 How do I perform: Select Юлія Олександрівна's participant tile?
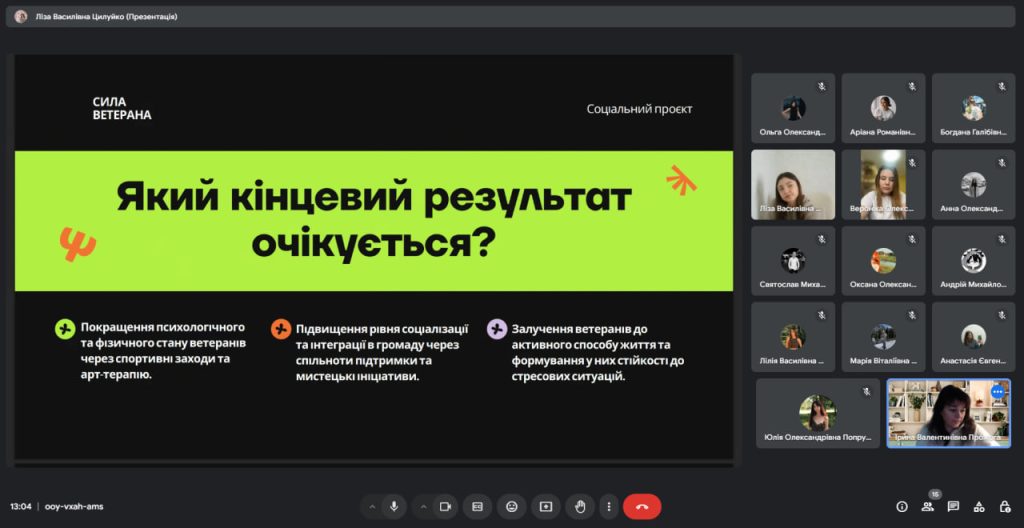pyautogui.click(x=817, y=413)
